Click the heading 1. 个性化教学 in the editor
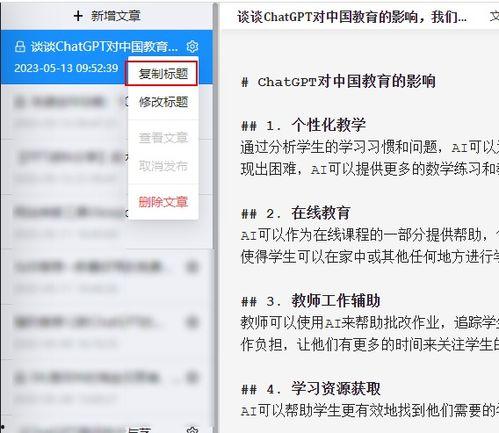Image resolution: width=499 pixels, height=433 pixels. [316, 126]
